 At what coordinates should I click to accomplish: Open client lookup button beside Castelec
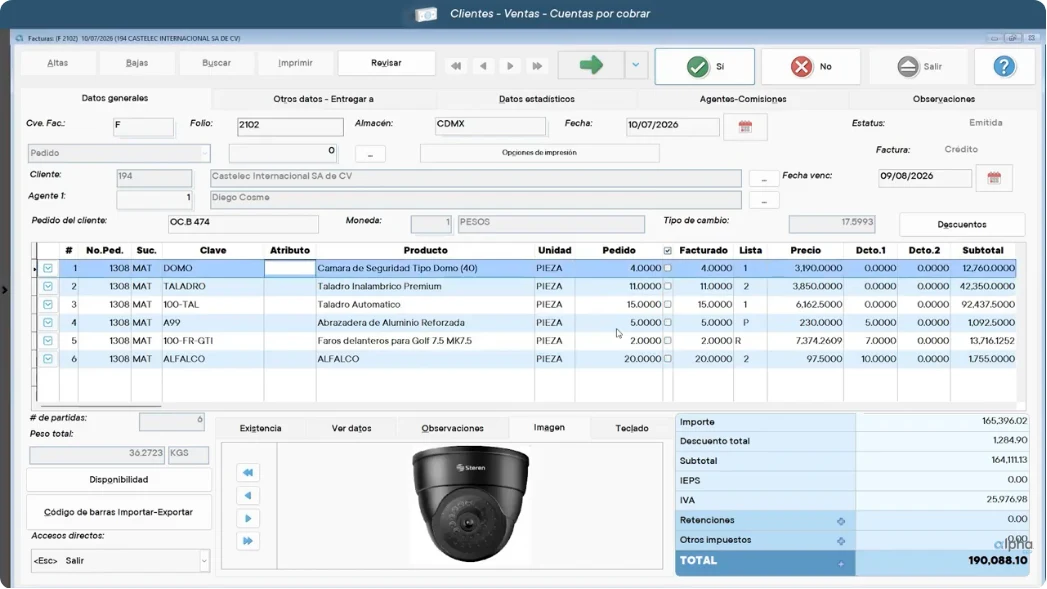pyautogui.click(x=763, y=178)
